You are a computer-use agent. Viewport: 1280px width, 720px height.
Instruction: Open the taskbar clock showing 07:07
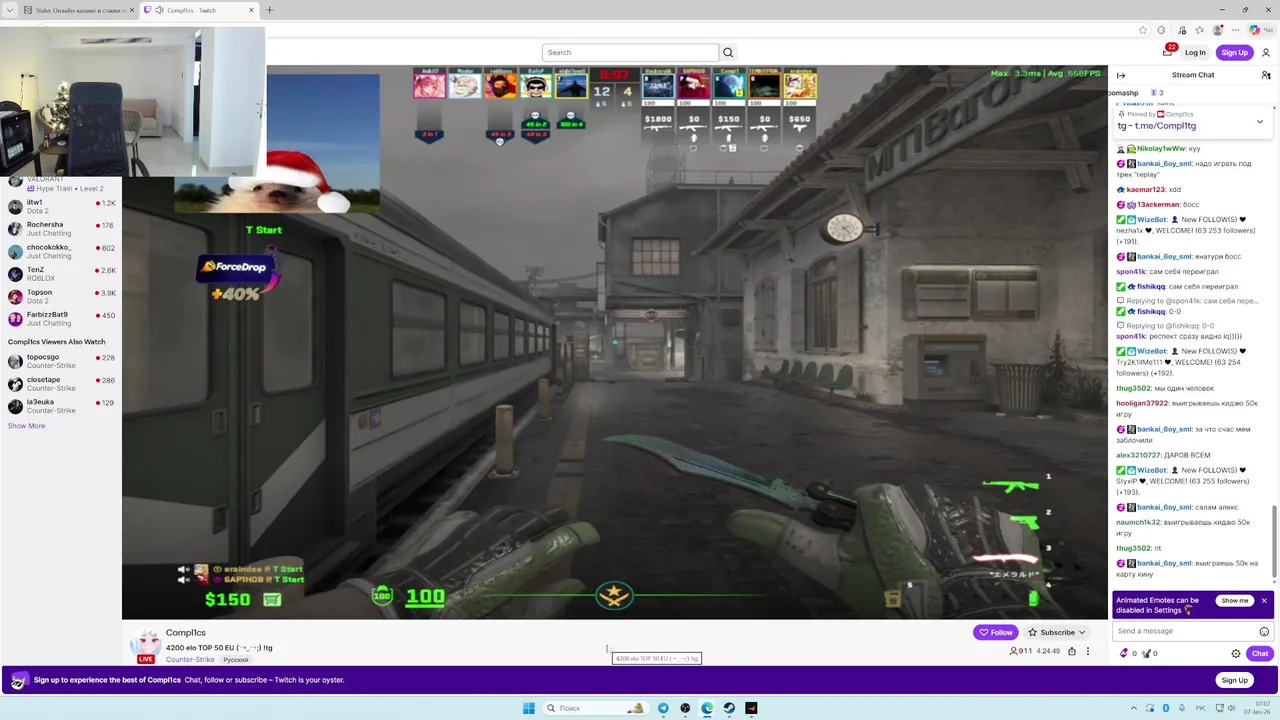tap(1257, 708)
